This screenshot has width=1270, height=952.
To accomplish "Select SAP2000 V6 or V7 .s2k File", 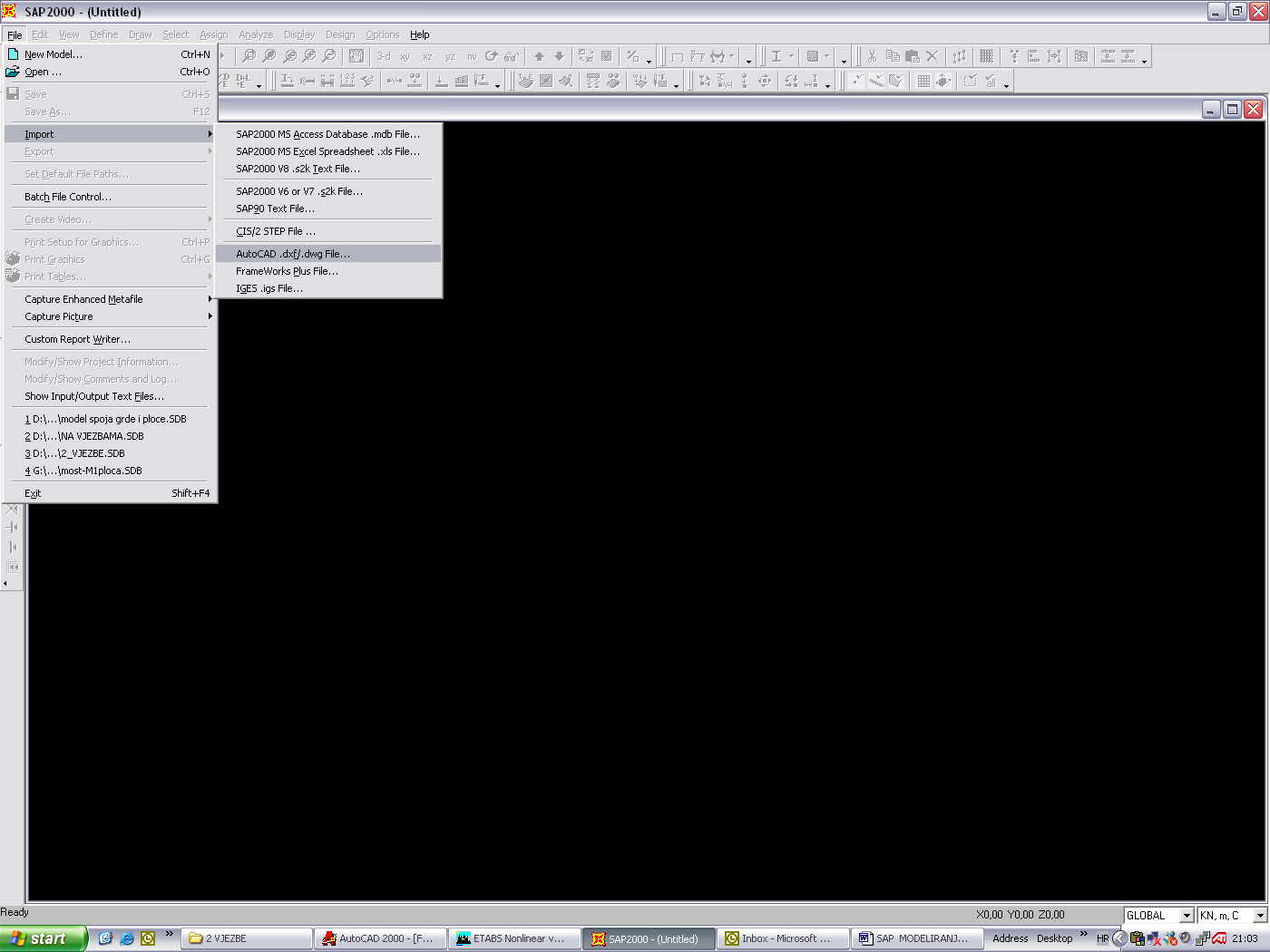I will (x=328, y=191).
